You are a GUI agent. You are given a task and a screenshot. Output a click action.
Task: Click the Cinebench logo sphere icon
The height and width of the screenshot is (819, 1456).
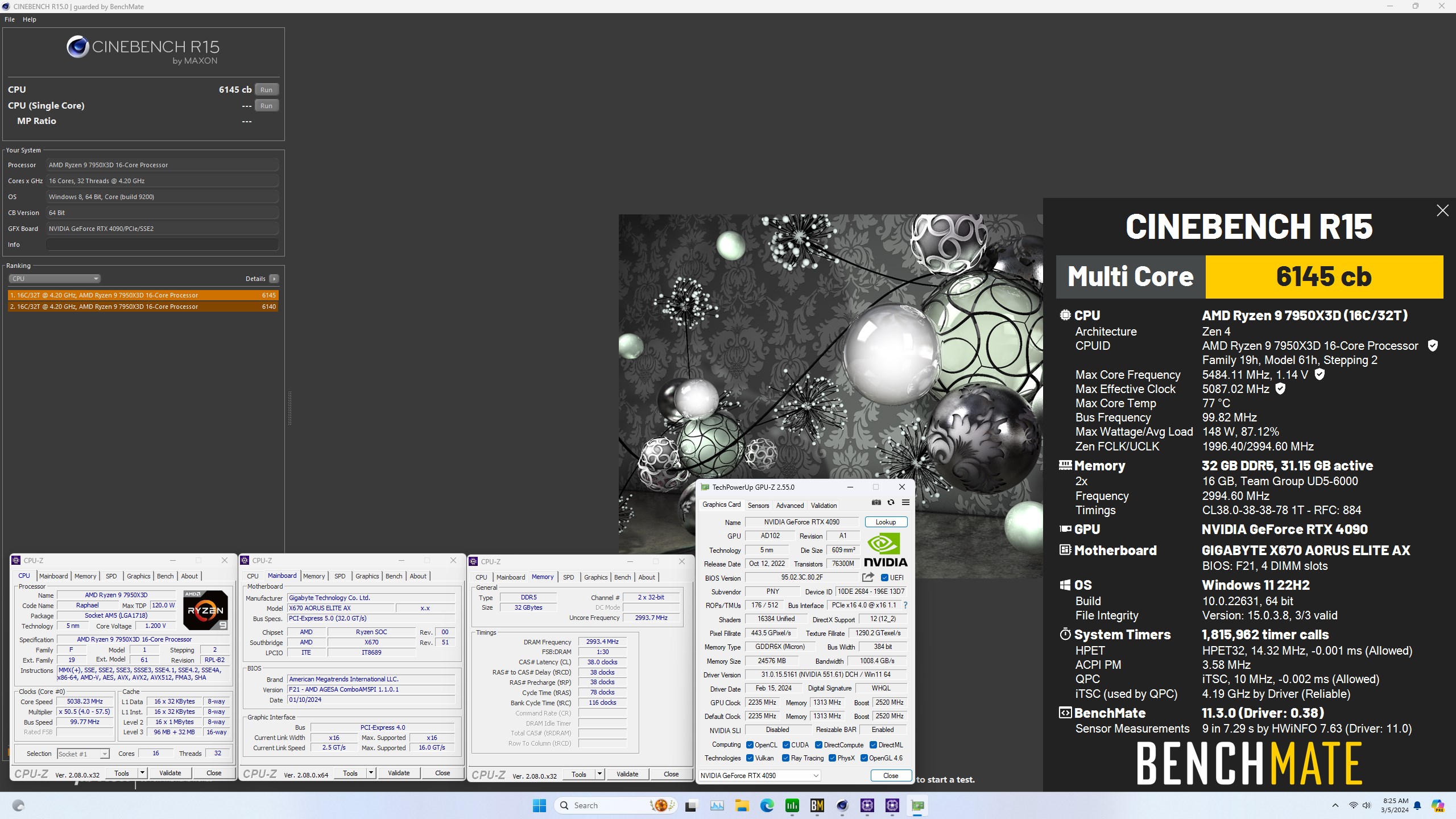[77, 47]
